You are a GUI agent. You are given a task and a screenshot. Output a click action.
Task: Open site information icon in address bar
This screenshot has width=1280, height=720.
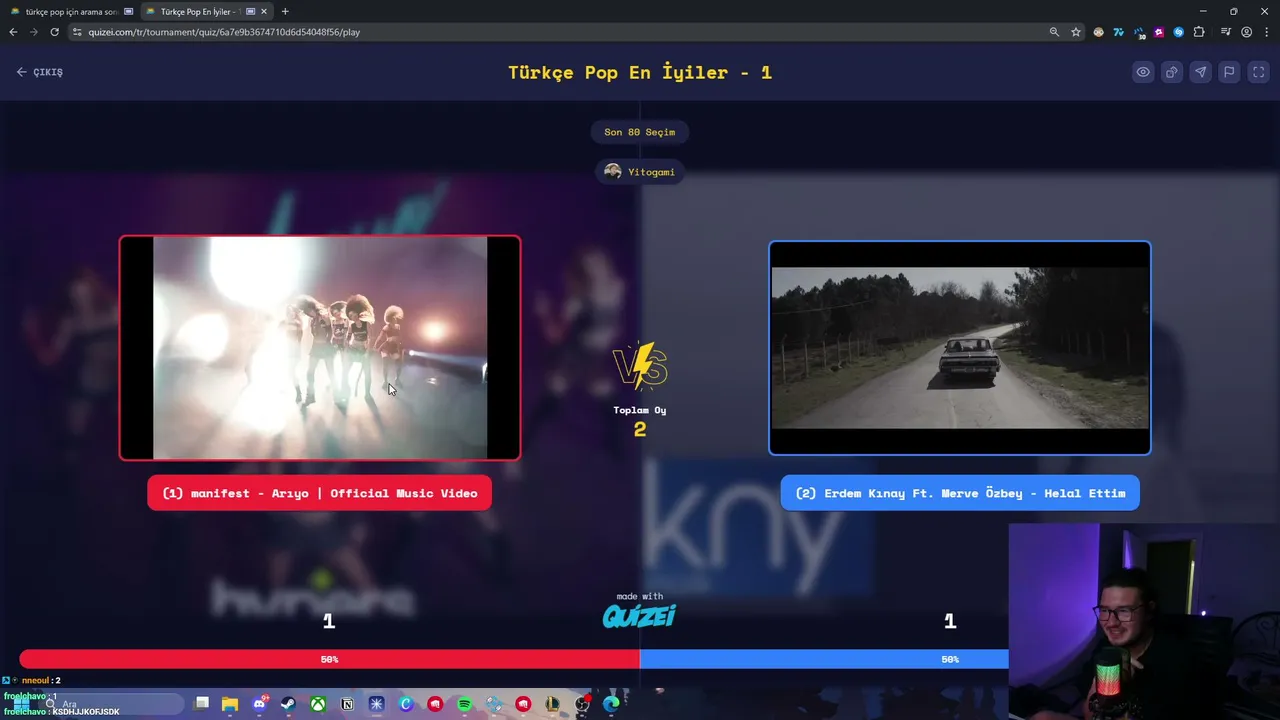click(77, 32)
